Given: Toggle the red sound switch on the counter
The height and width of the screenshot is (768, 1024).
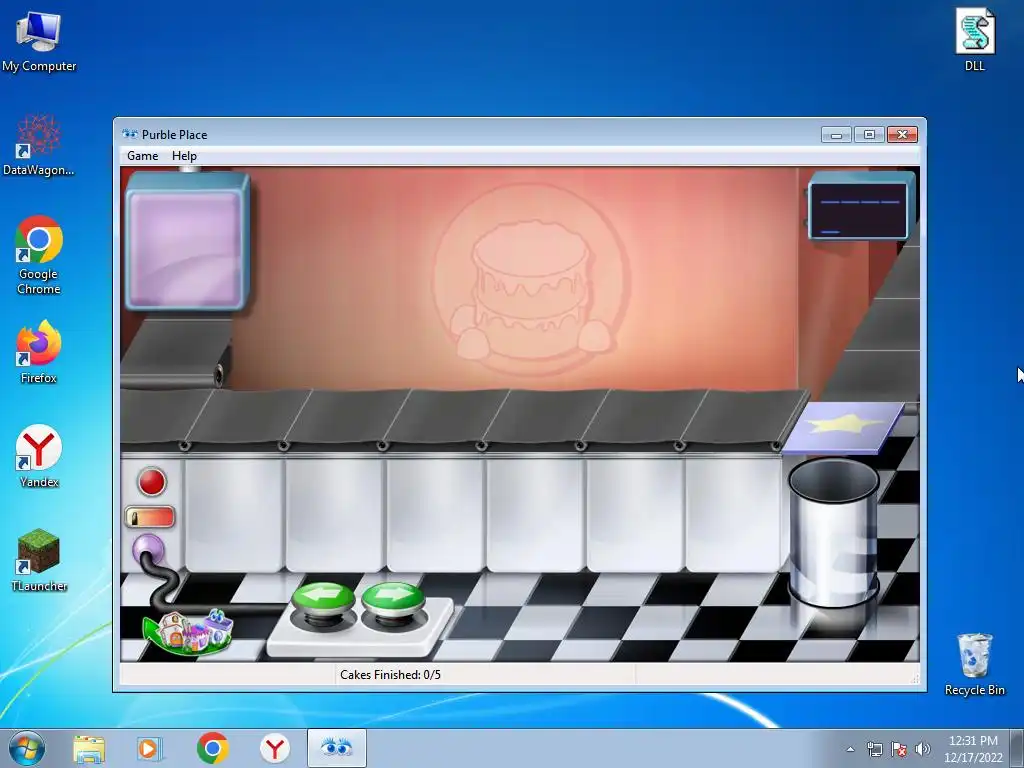Looking at the screenshot, I should (x=150, y=517).
